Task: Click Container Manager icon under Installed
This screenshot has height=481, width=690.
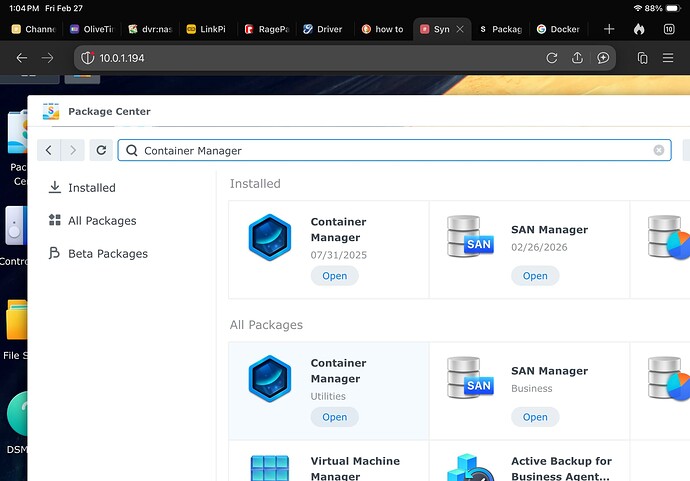Action: pyautogui.click(x=269, y=238)
